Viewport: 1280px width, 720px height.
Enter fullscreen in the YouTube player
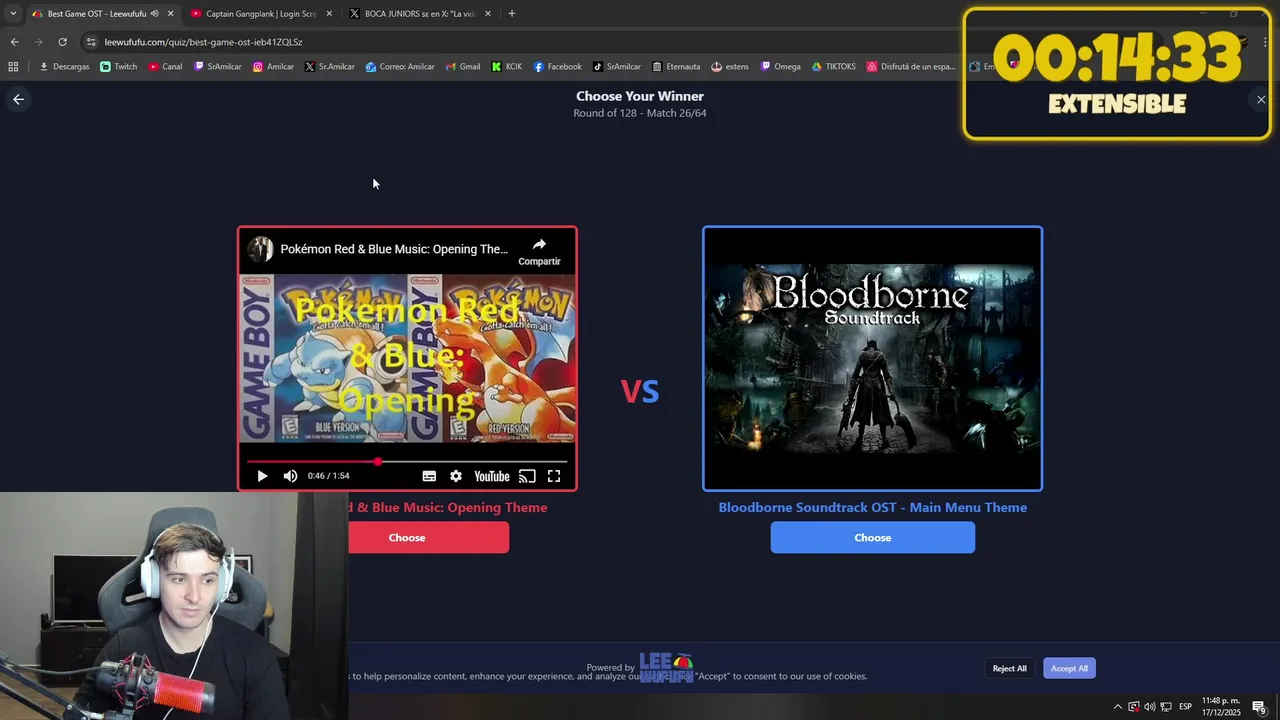coord(554,476)
